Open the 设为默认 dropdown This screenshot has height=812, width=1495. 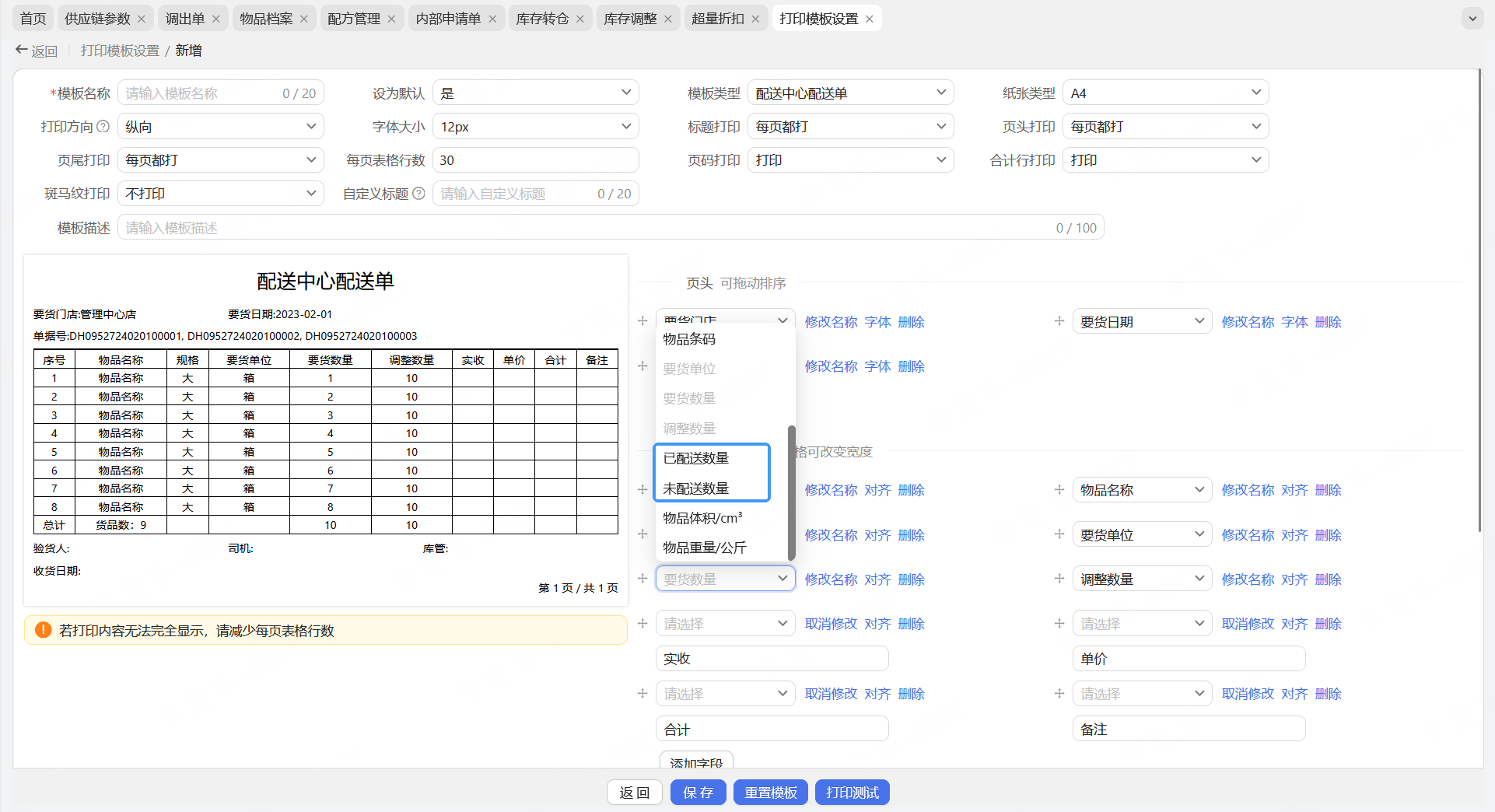pos(535,93)
